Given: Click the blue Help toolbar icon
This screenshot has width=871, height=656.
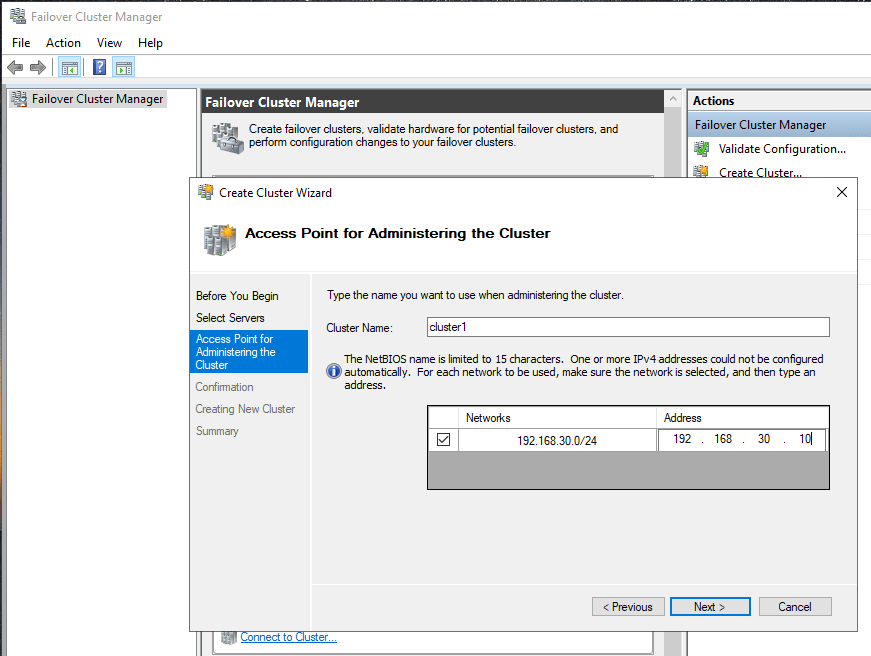Looking at the screenshot, I should coord(99,67).
